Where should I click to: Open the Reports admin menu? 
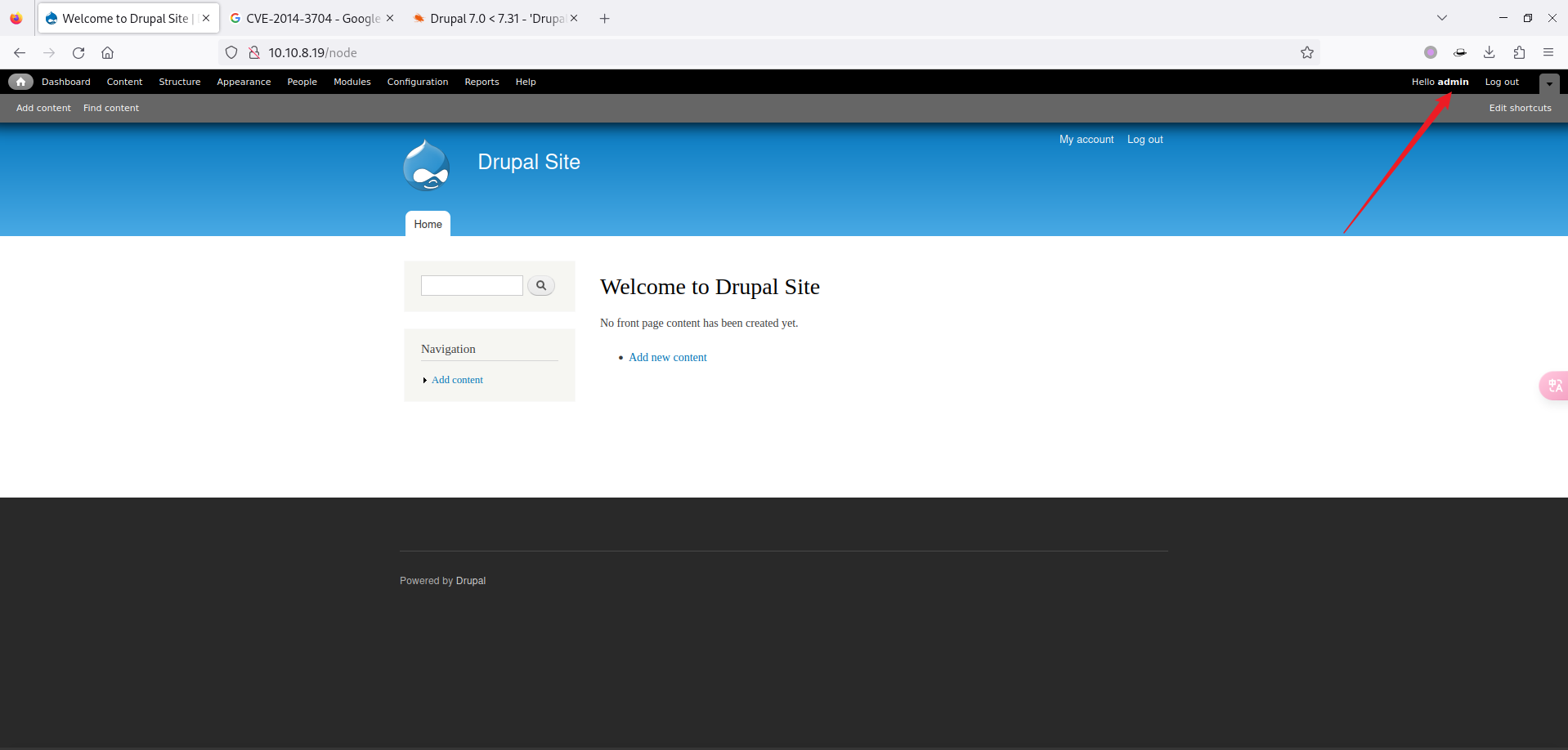tap(482, 82)
